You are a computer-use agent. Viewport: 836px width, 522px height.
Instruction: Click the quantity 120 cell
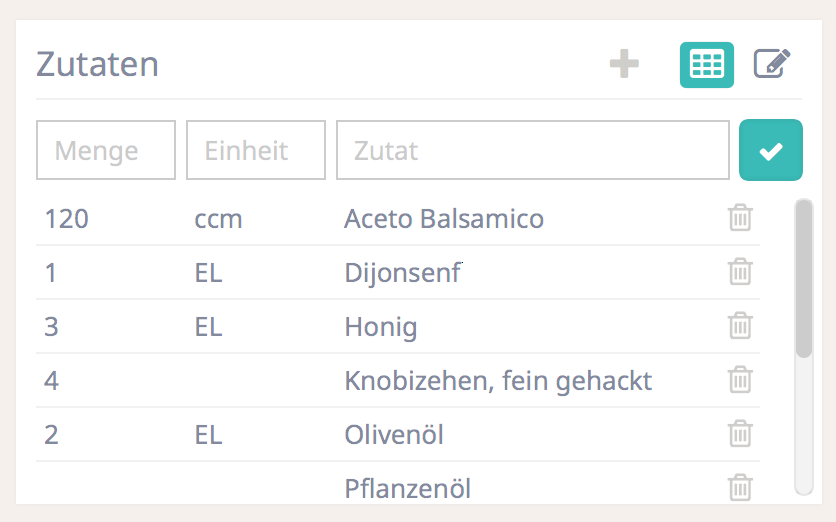67,218
